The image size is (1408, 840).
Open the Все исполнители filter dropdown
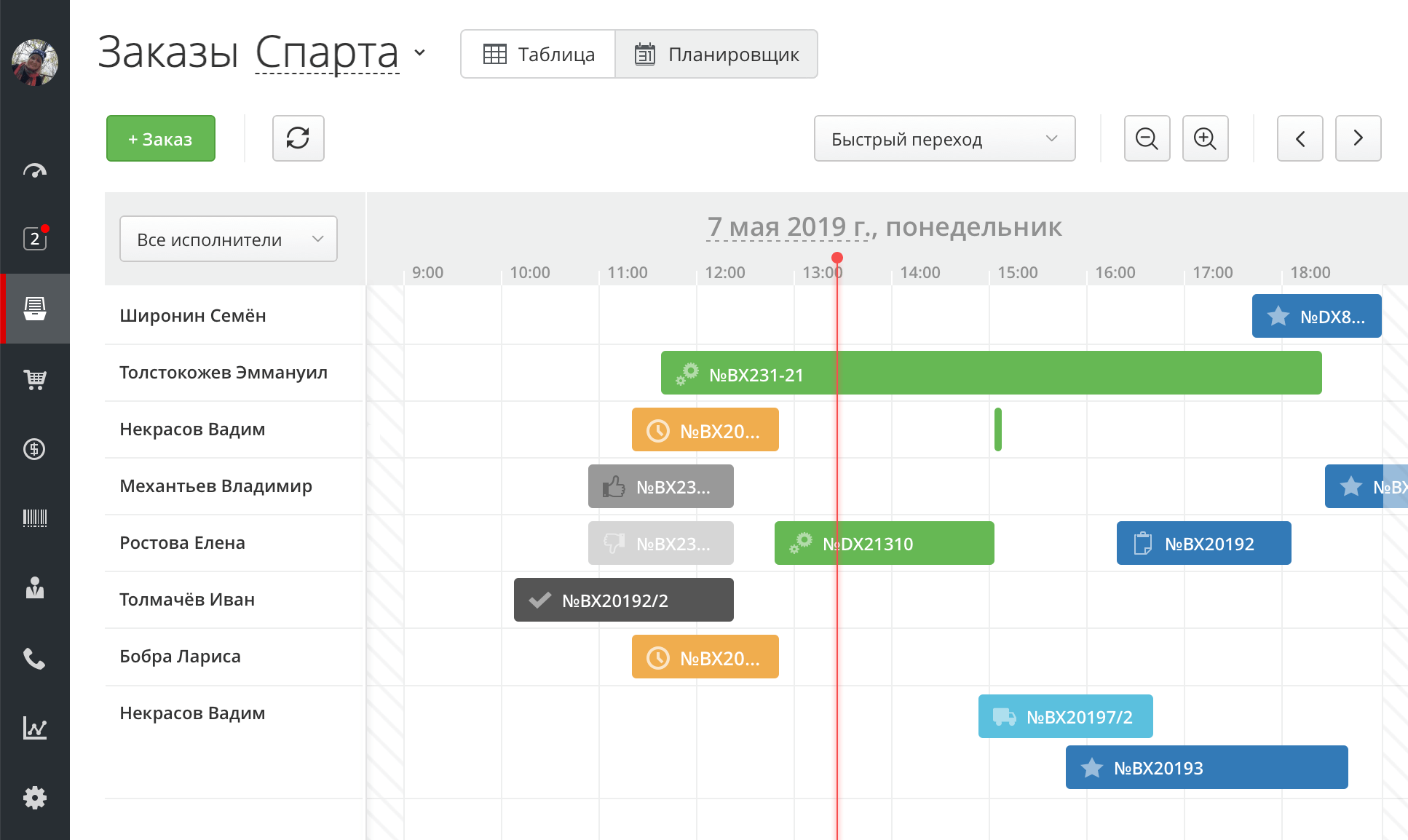[228, 239]
